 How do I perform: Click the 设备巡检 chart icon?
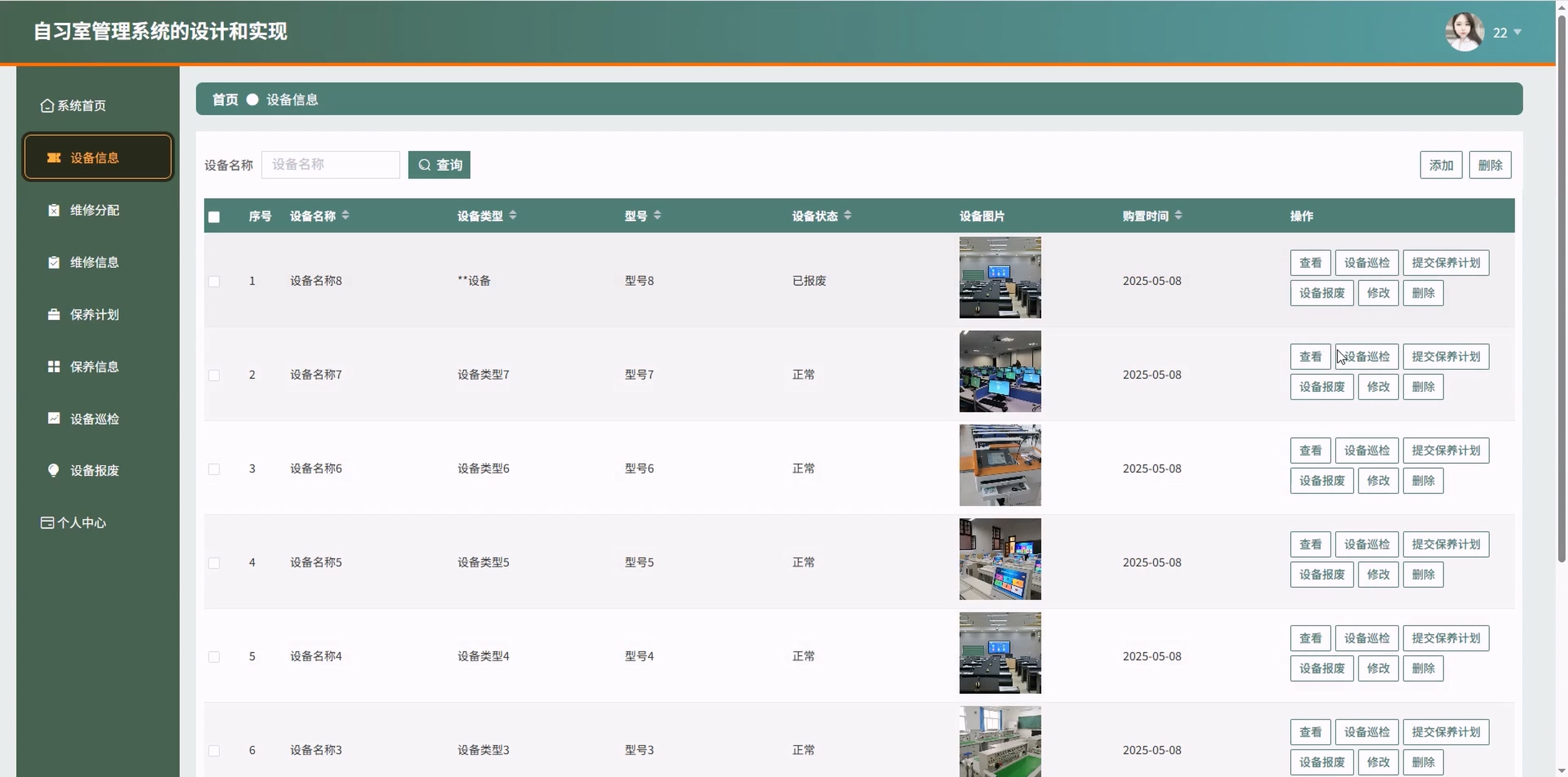pos(54,419)
